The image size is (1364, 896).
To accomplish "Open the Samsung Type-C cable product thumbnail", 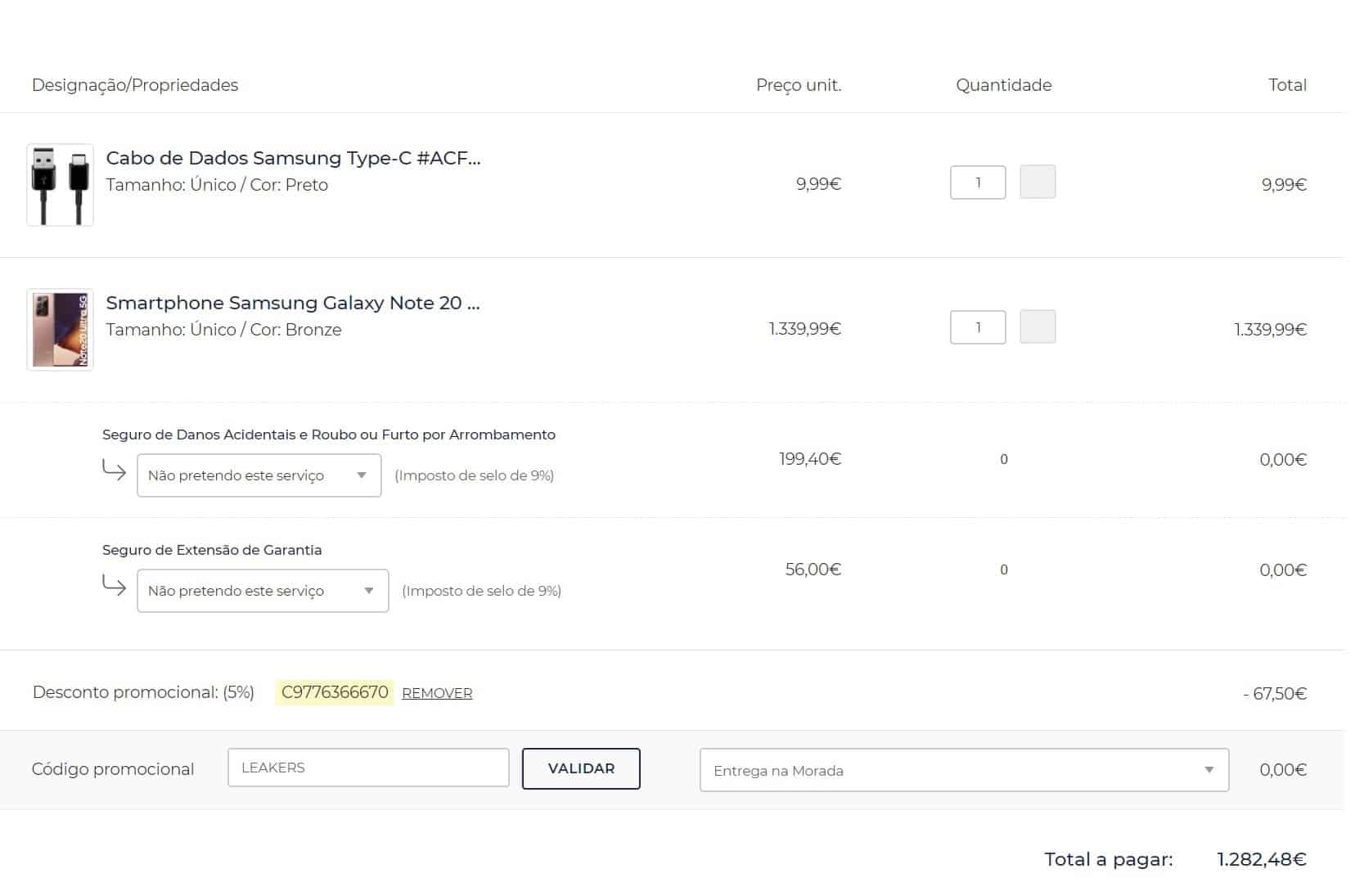I will click(x=60, y=185).
